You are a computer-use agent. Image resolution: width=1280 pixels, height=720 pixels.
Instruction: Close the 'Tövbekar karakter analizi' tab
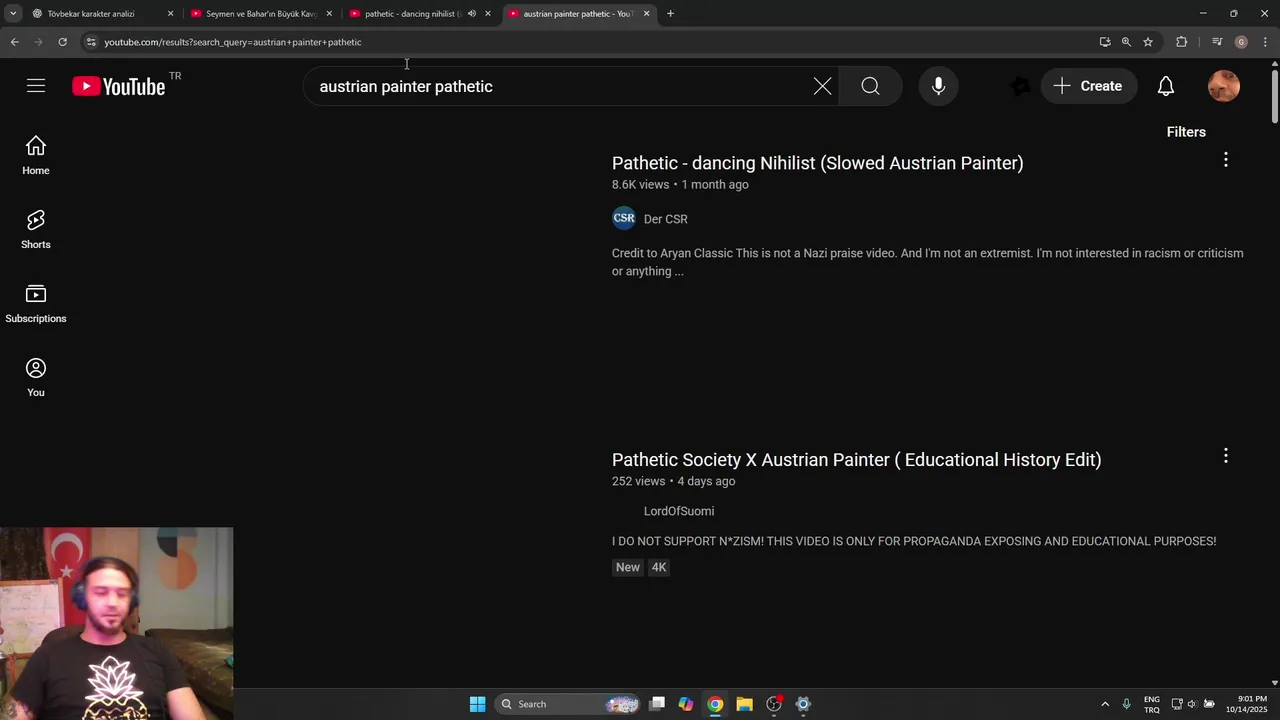(x=170, y=14)
